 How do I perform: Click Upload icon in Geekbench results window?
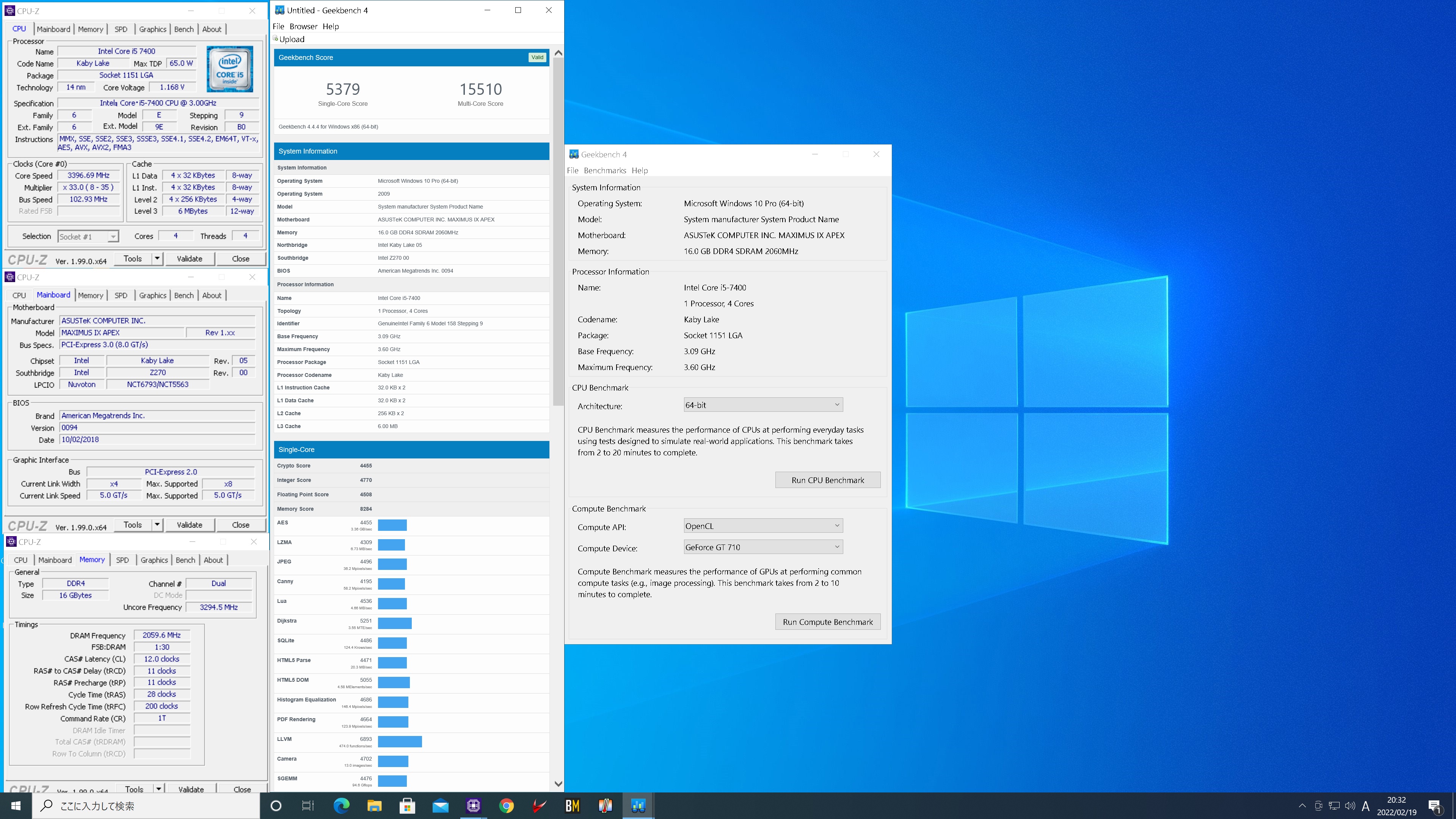click(276, 38)
